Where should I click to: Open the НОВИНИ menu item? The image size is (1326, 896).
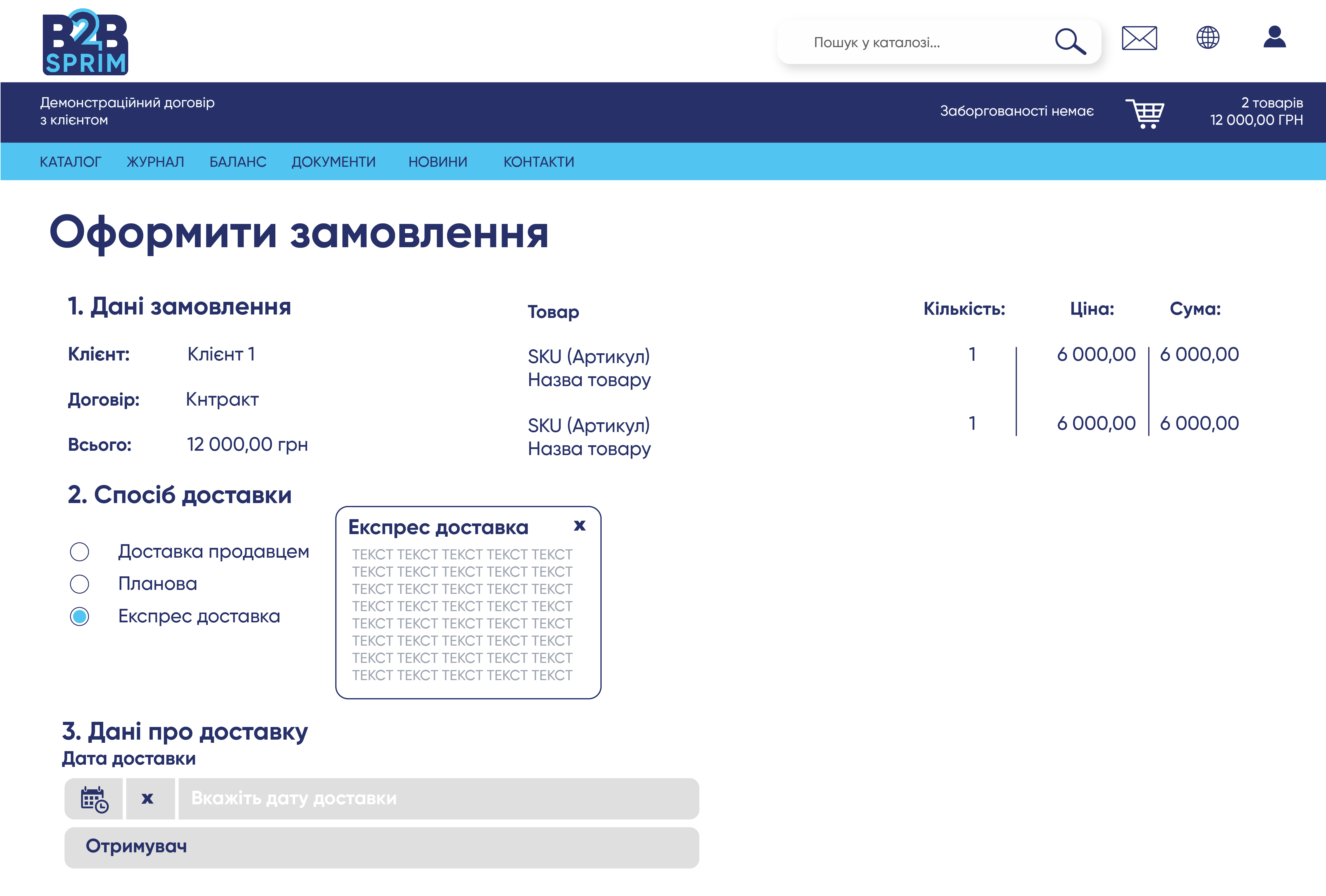coord(437,162)
